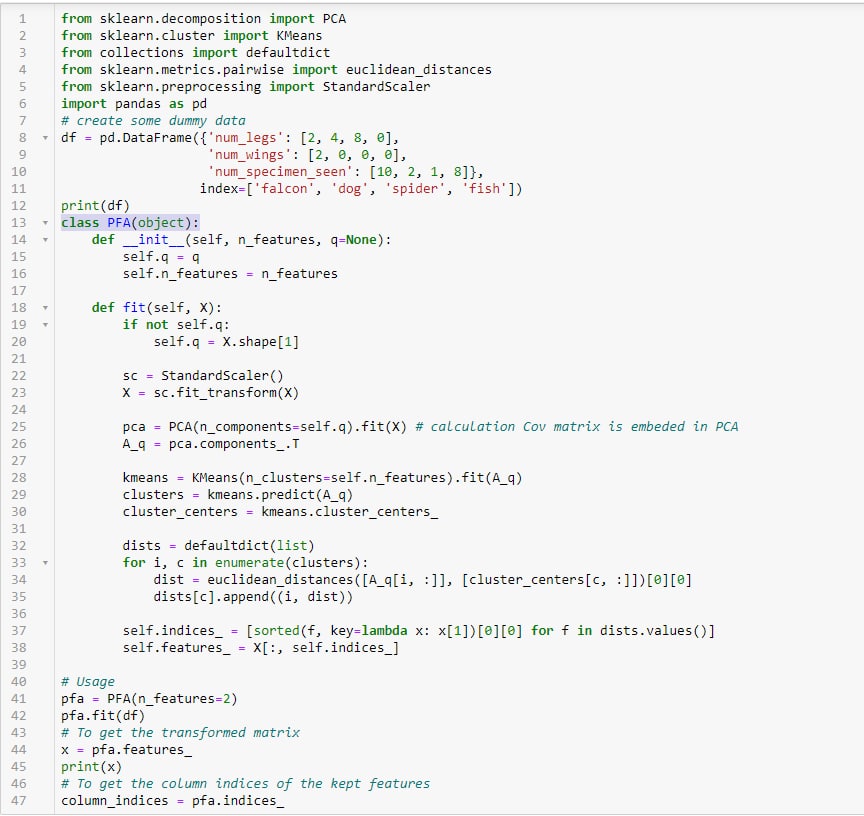Click the string 'num_wings'
864x816 pixels.
(x=250, y=155)
